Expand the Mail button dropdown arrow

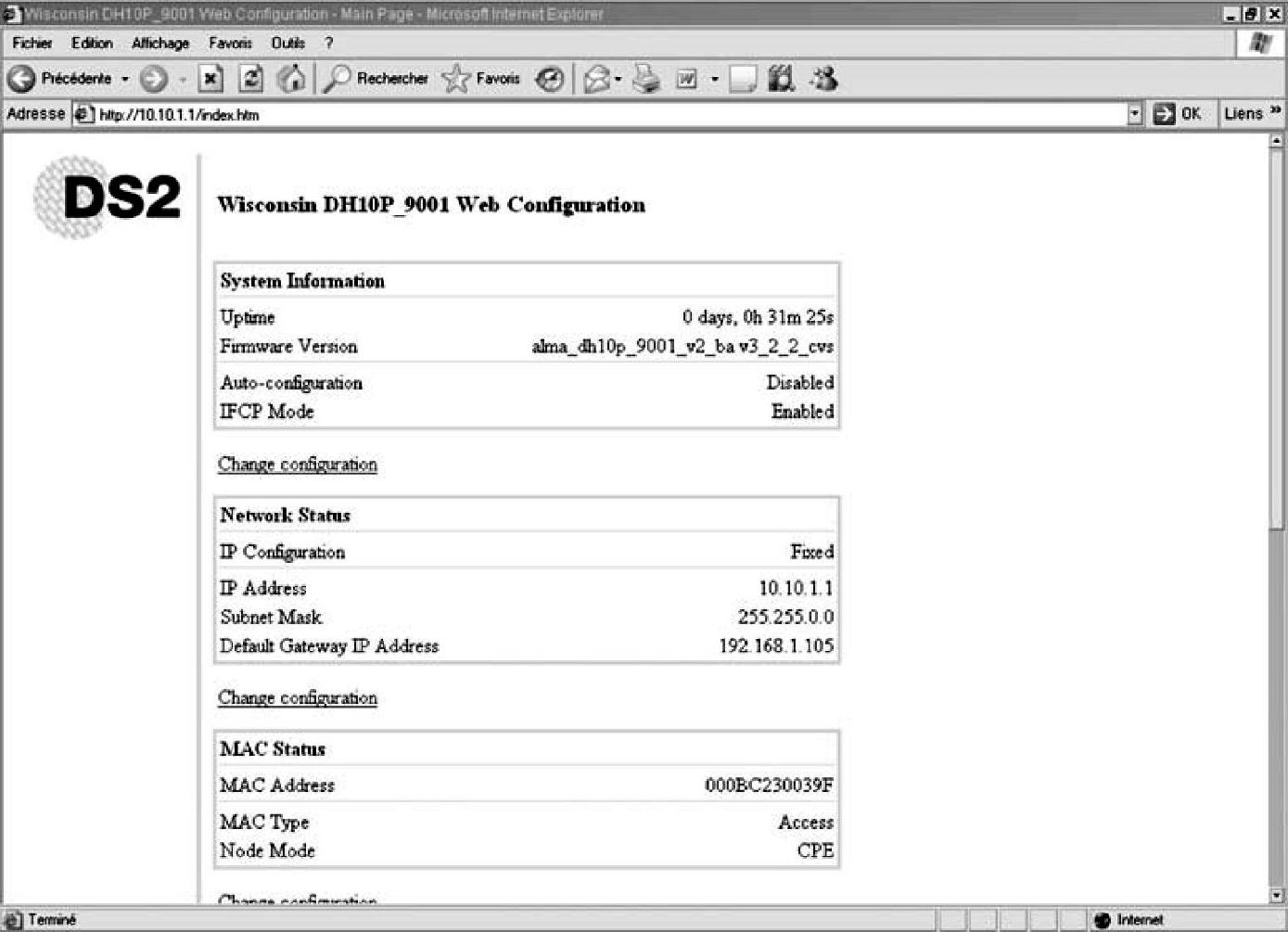pos(618,79)
